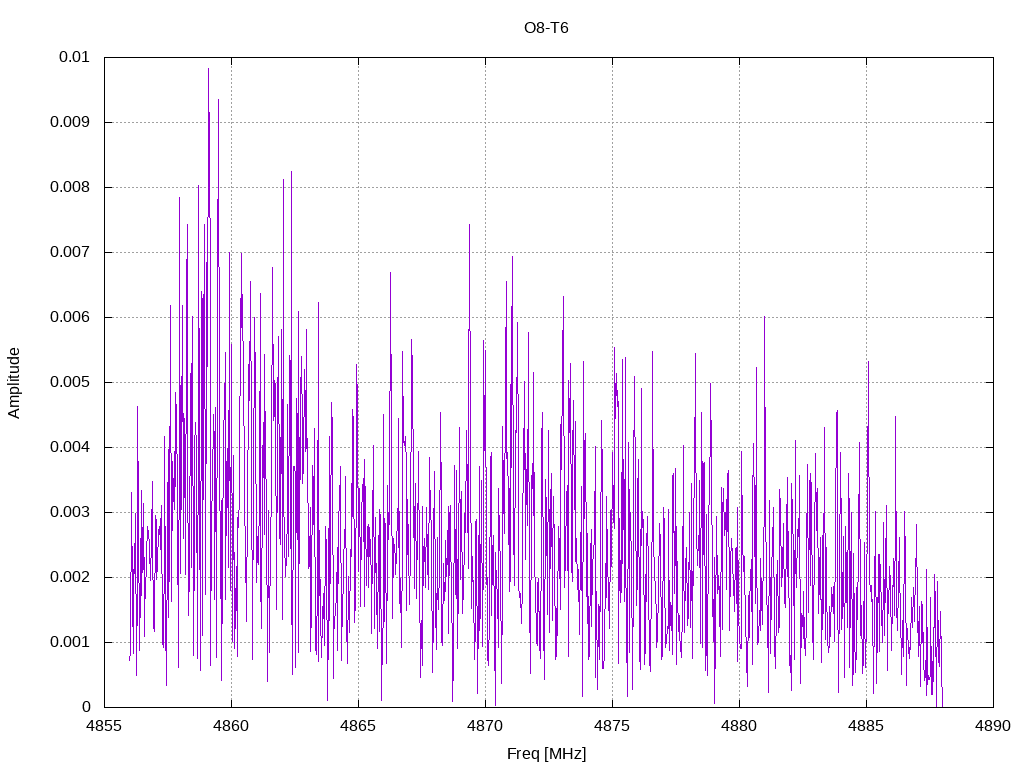Click the 0.005 y-axis tick value

point(70,382)
